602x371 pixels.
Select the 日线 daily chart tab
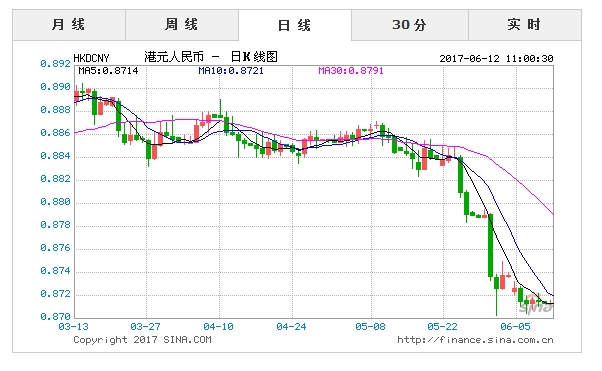295,25
